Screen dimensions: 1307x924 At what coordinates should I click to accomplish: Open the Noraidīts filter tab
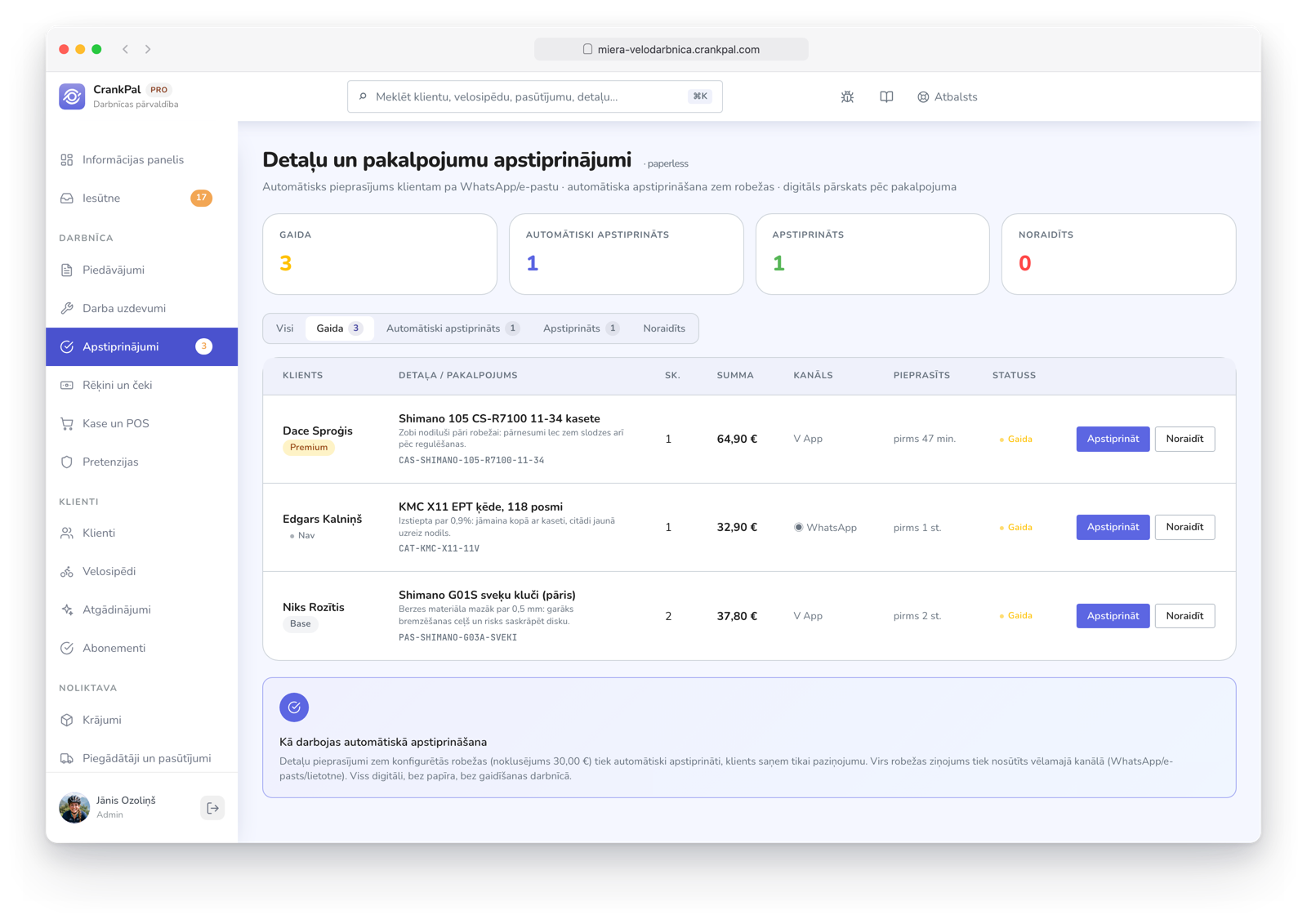pyautogui.click(x=664, y=328)
